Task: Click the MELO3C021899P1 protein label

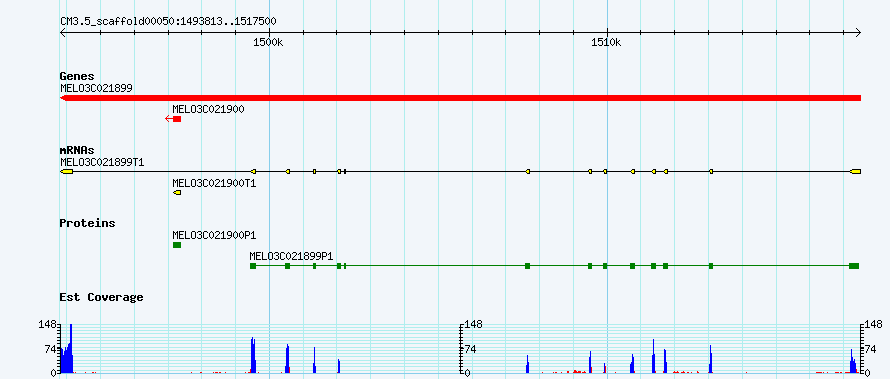Action: (291, 256)
